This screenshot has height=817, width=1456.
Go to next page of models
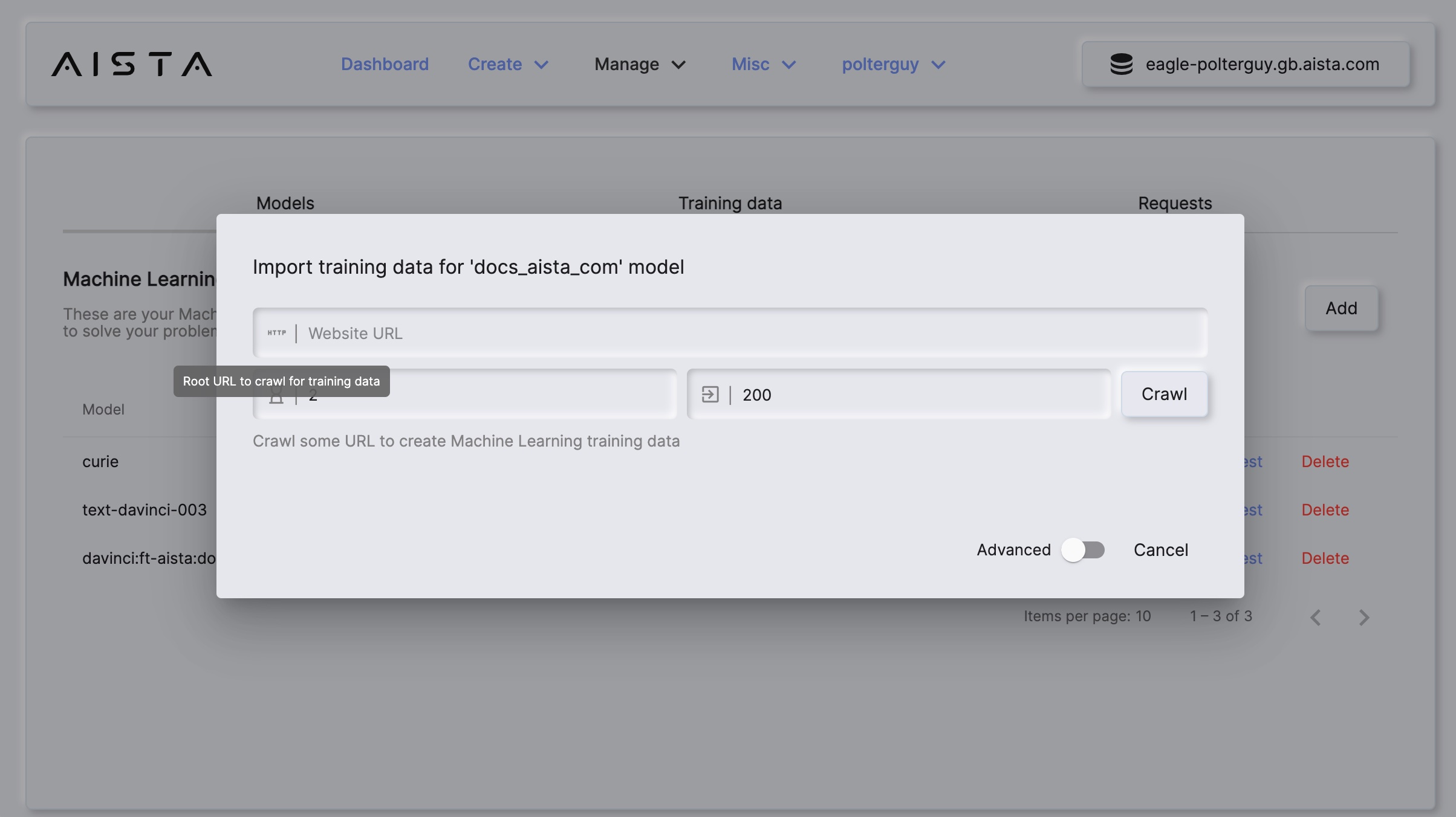tap(1363, 617)
